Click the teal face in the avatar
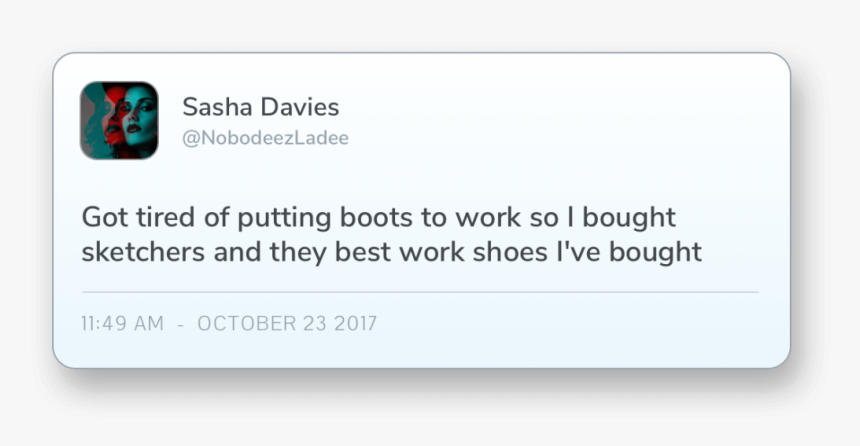860x446 pixels. pyautogui.click(x=139, y=118)
